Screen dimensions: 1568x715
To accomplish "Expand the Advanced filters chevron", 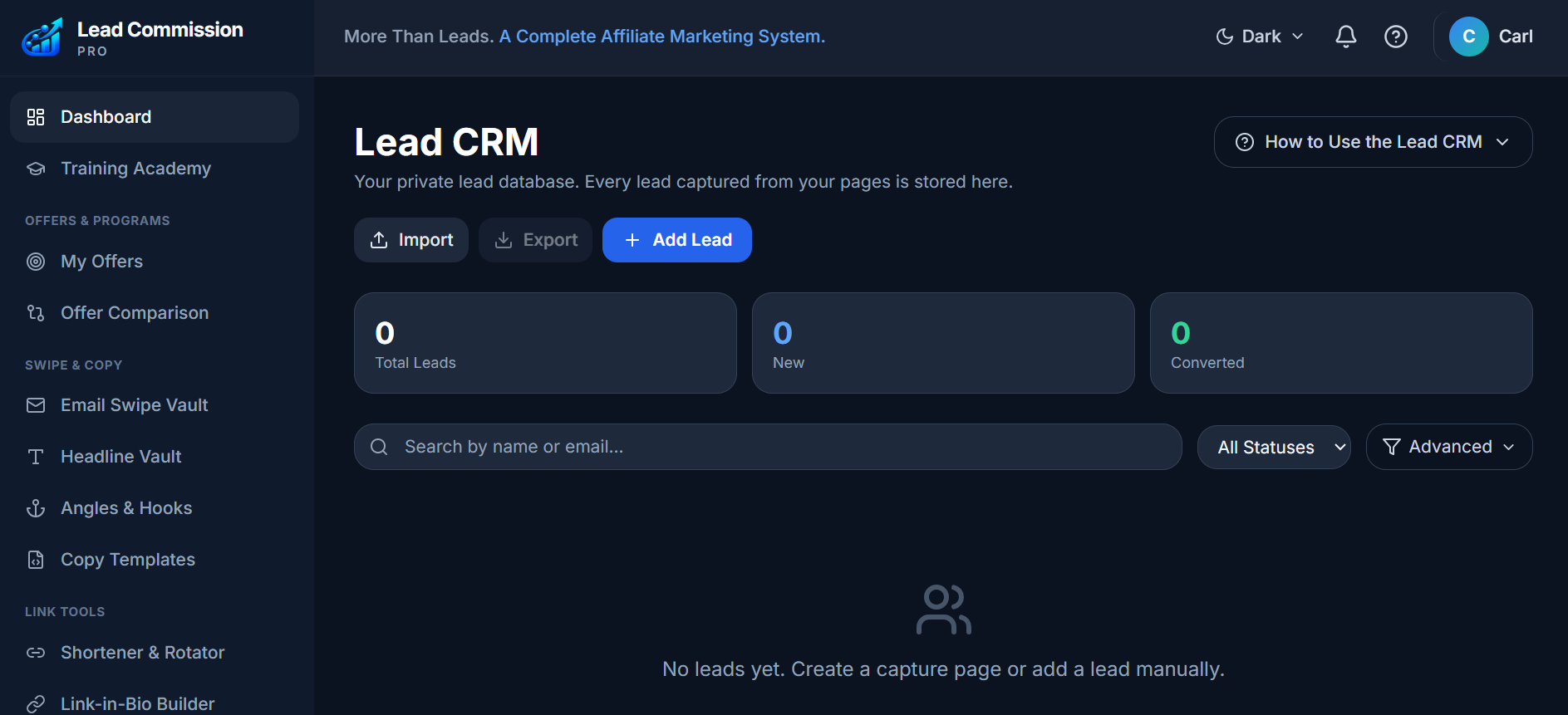I will (x=1509, y=447).
